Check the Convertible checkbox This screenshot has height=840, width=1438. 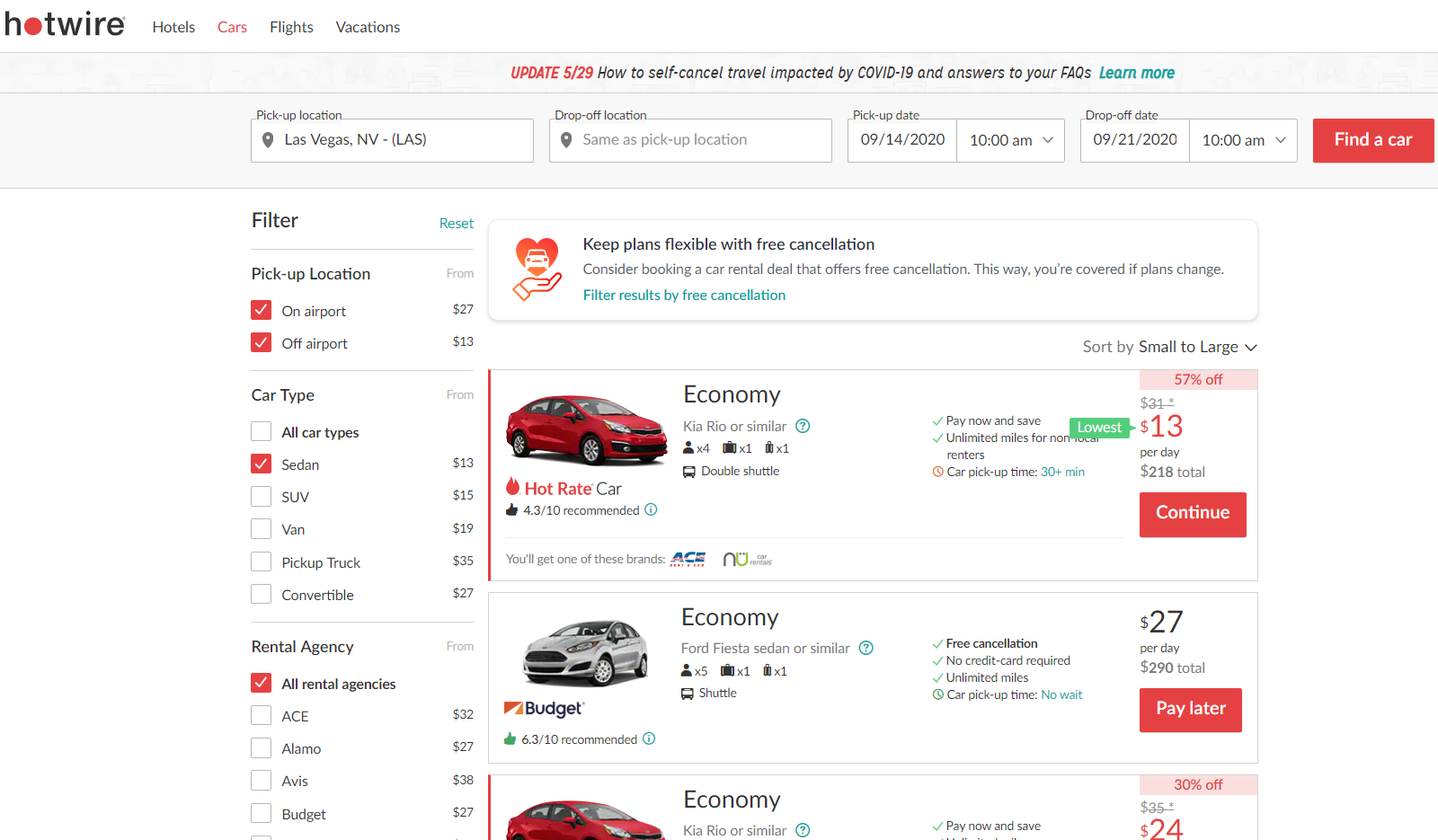tap(262, 594)
